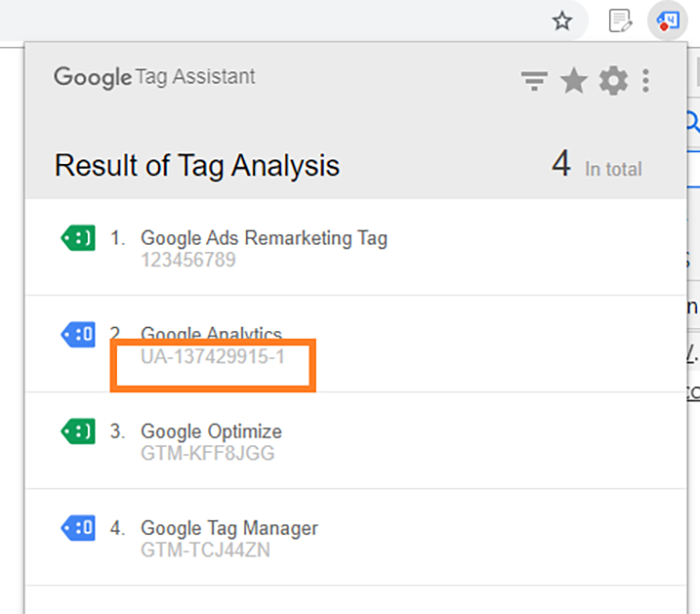Click the green Google Optimize tag icon
Viewport: 700px width, 614px height.
(78, 431)
